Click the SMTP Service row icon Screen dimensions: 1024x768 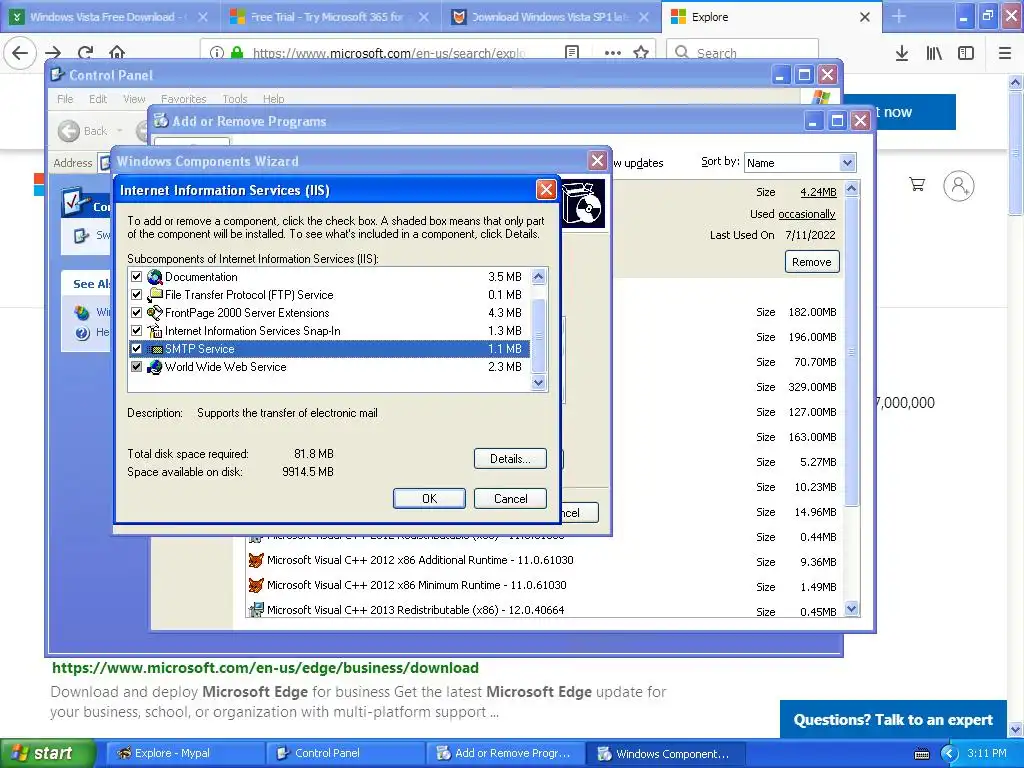coord(155,349)
